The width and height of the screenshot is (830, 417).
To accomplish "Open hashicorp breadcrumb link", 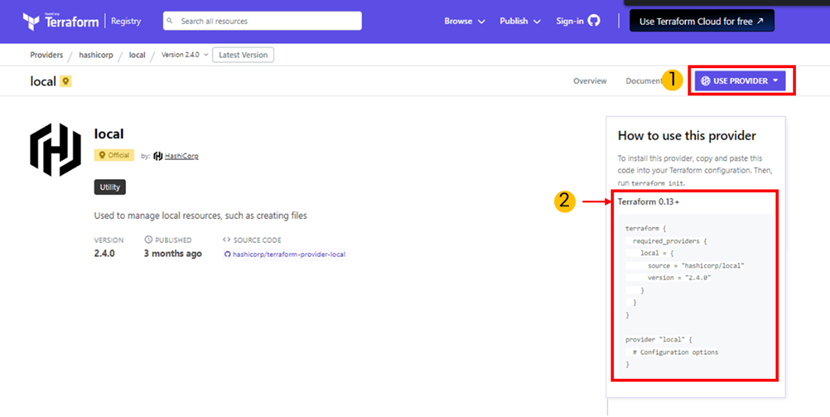I will click(96, 55).
